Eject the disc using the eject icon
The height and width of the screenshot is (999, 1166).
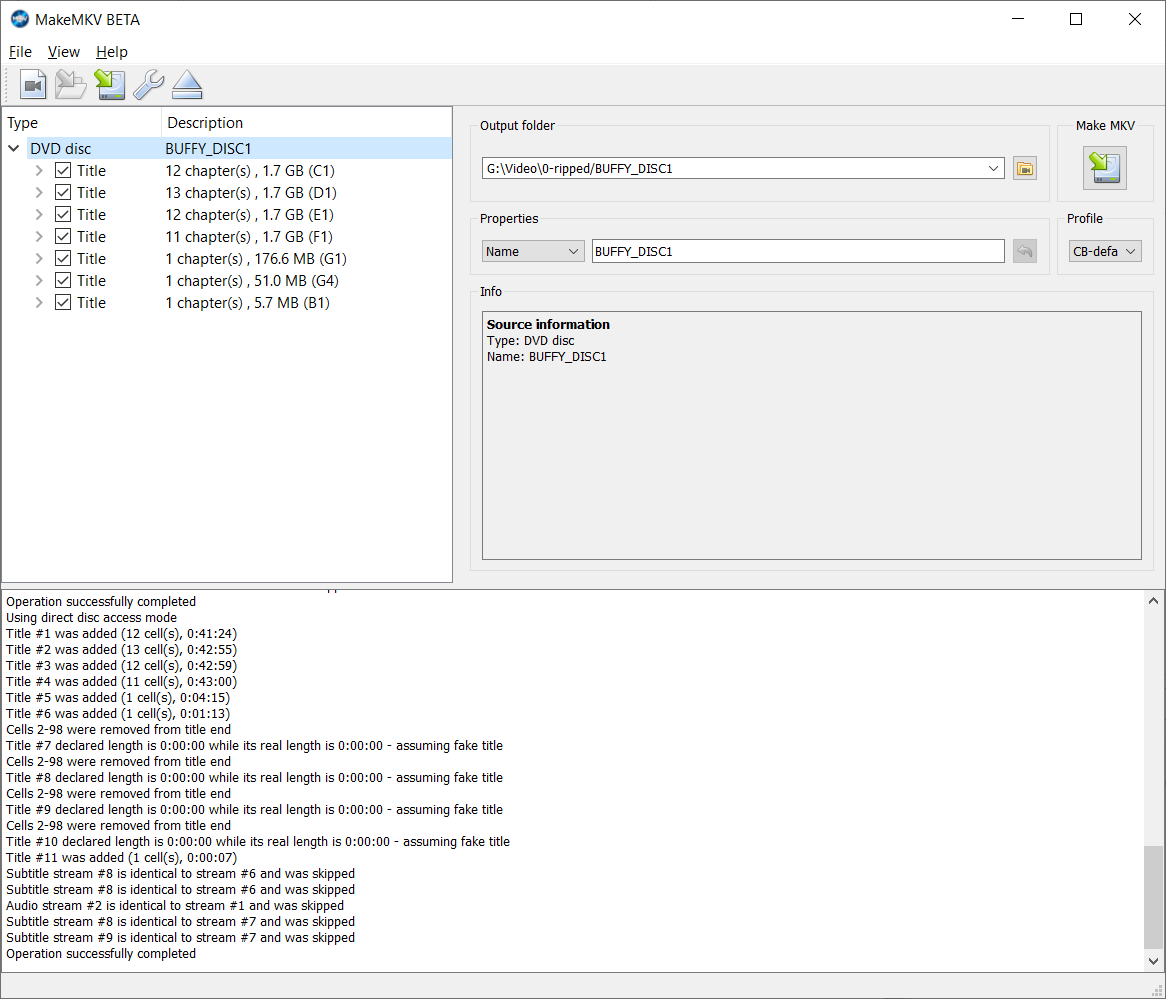(187, 85)
